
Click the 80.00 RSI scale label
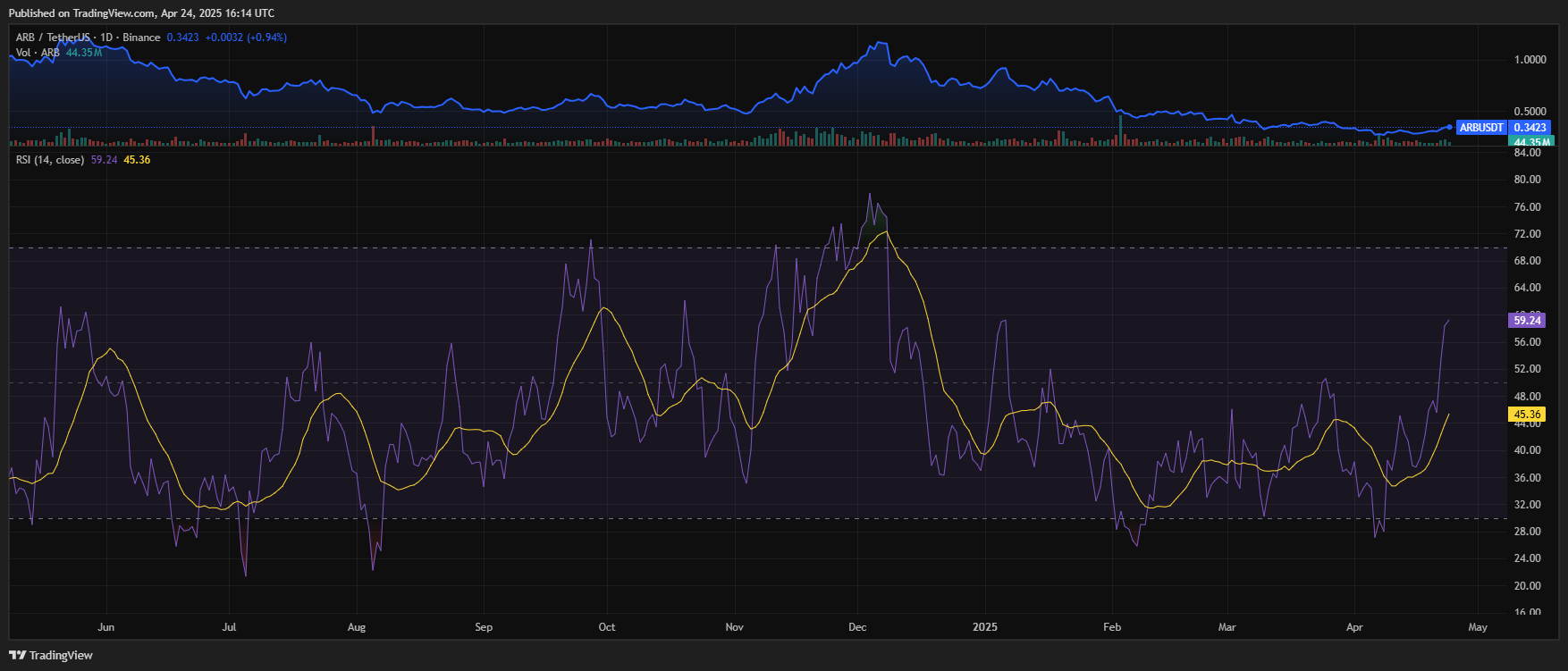tap(1527, 180)
